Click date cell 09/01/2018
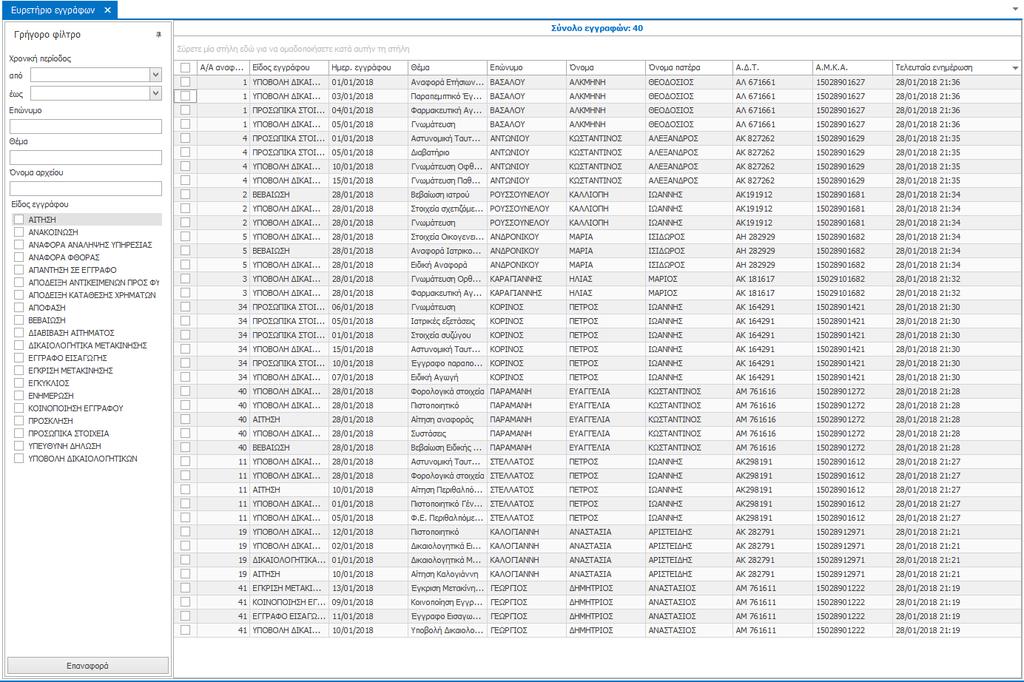This screenshot has width=1024, height=682. (x=368, y=602)
